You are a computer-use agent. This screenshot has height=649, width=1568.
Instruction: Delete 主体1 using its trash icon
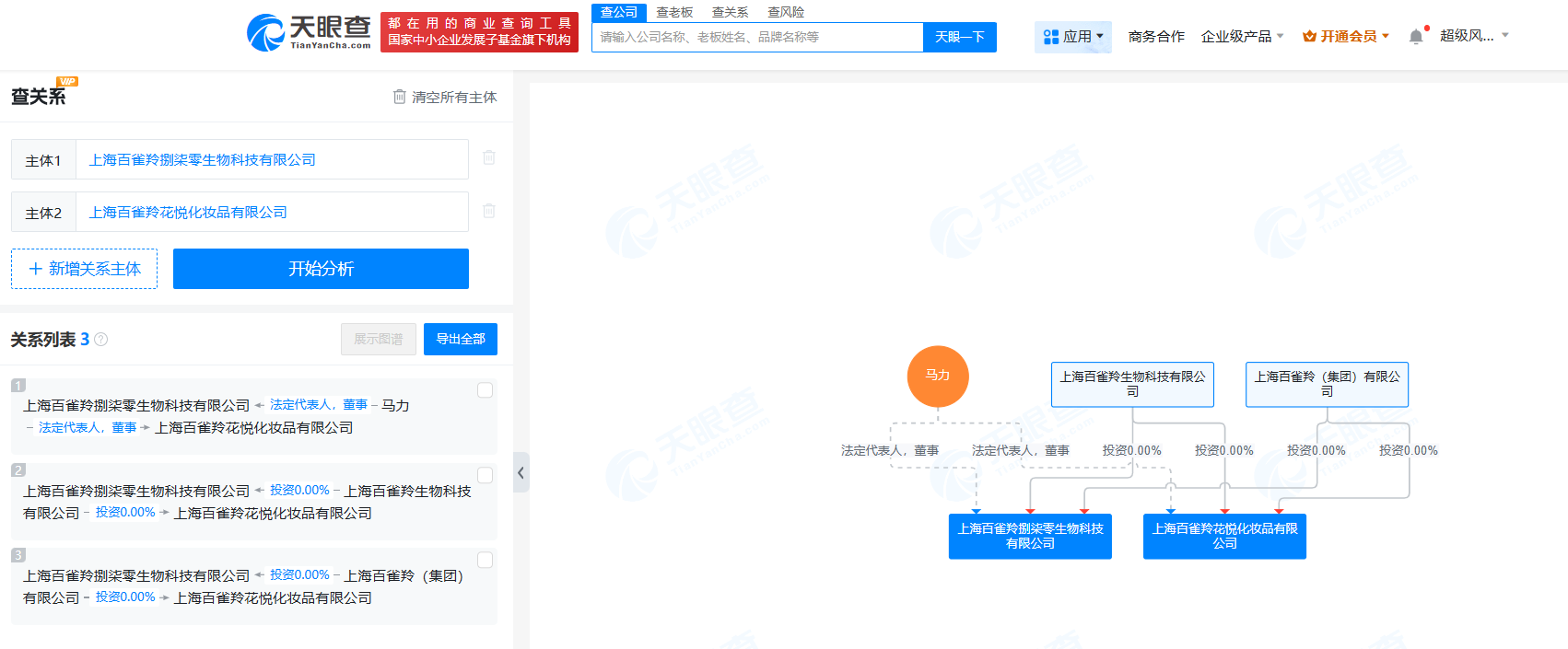point(489,158)
